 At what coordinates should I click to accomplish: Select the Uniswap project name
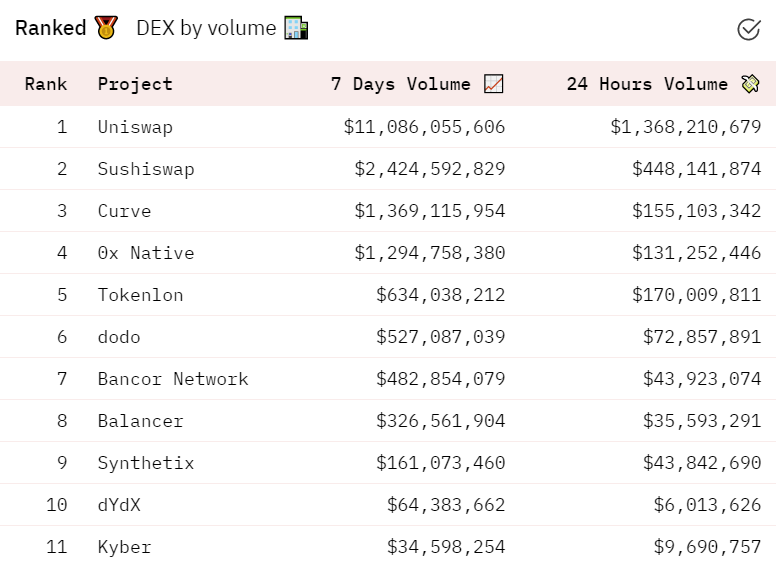pyautogui.click(x=135, y=127)
